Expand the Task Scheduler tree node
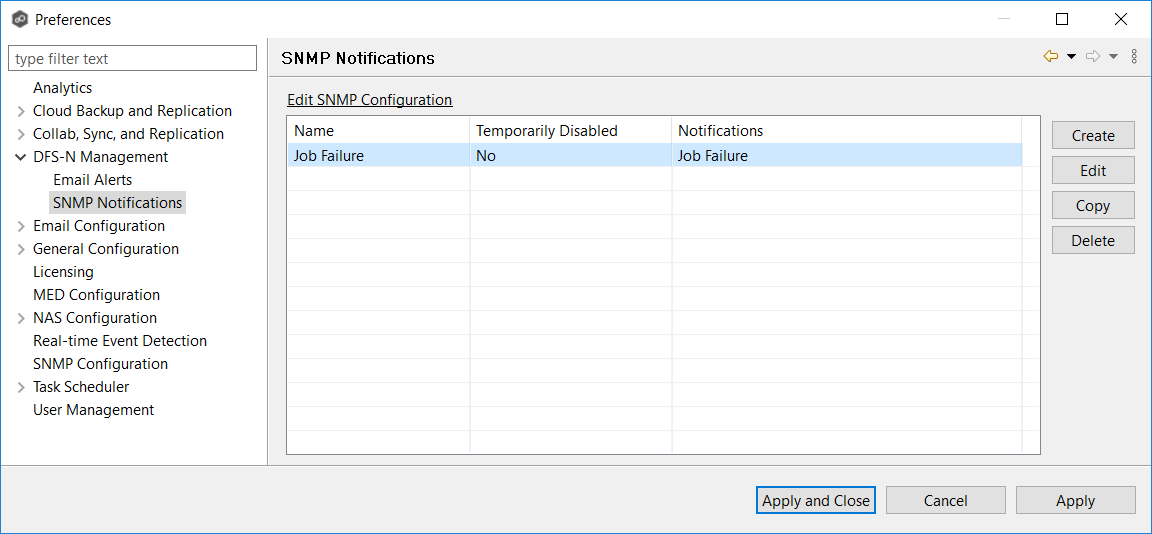This screenshot has height=534, width=1152. 21,387
